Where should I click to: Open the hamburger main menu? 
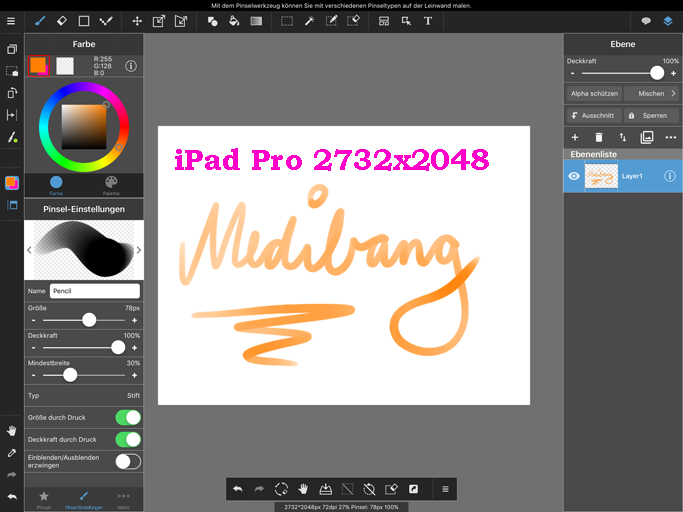[11, 21]
